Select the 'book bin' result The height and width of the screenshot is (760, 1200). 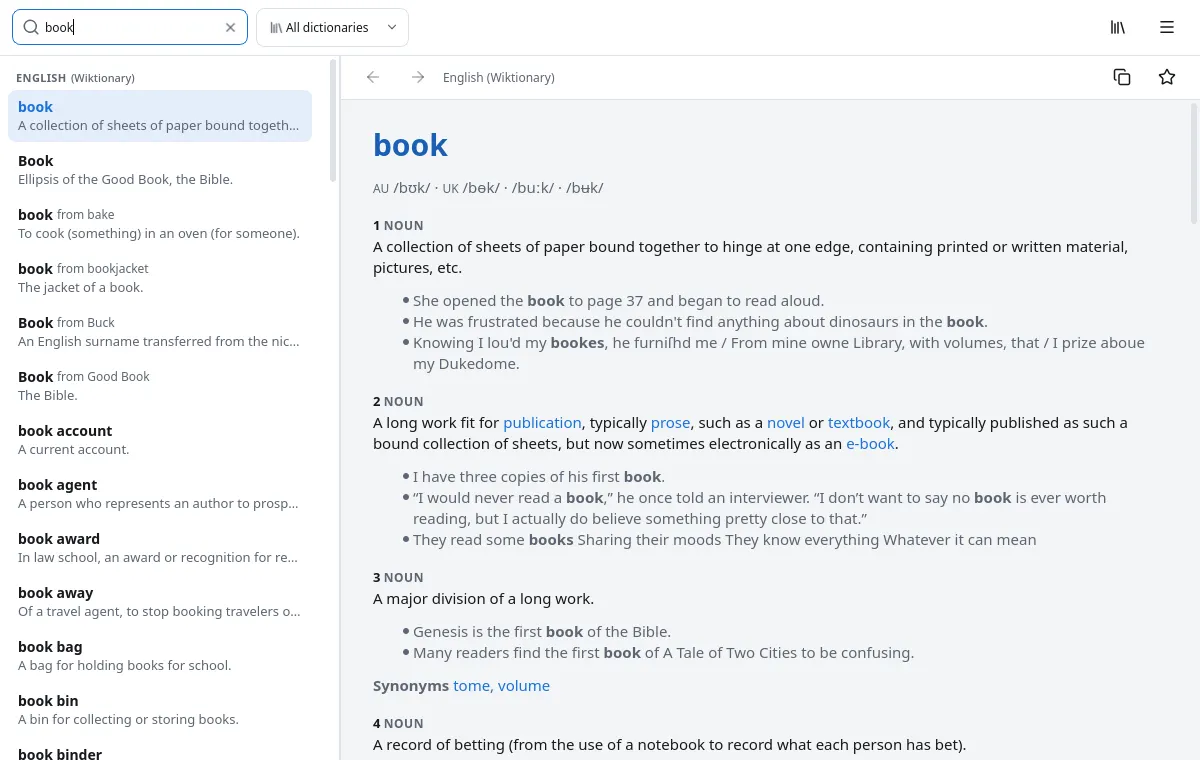(x=160, y=710)
